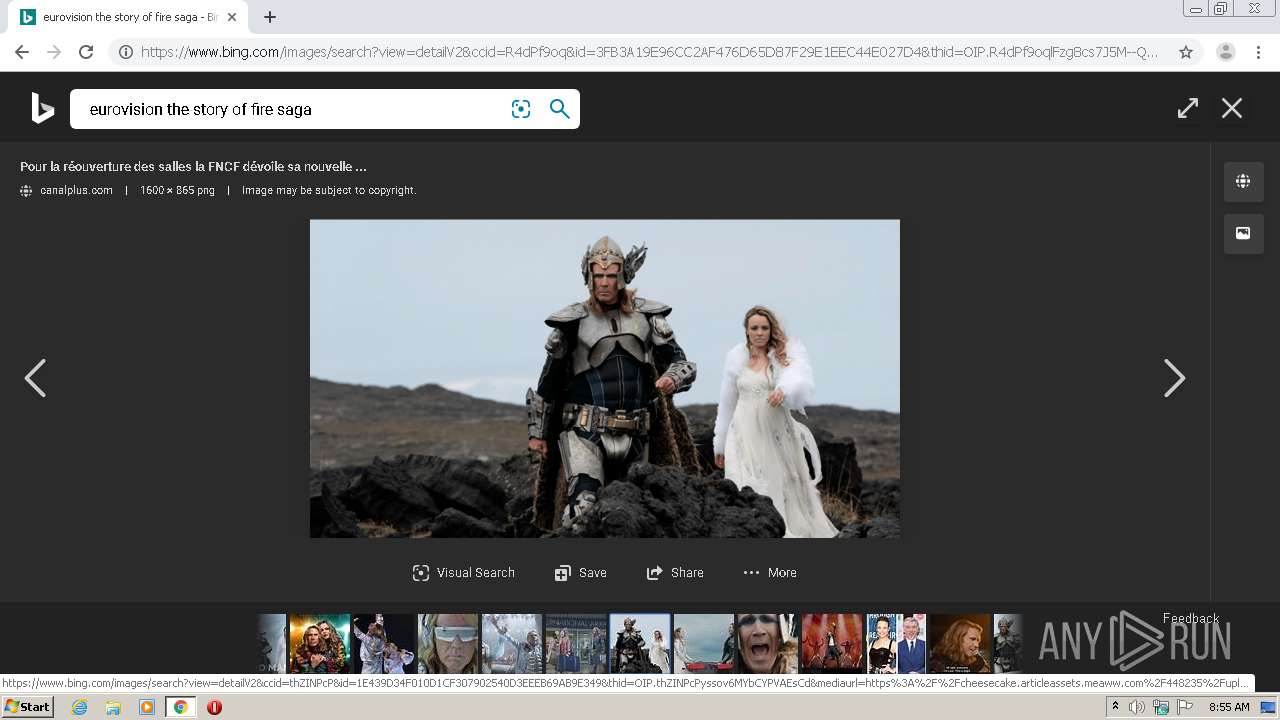Open the globe icon in right sidebar
The height and width of the screenshot is (720, 1280).
1243,181
